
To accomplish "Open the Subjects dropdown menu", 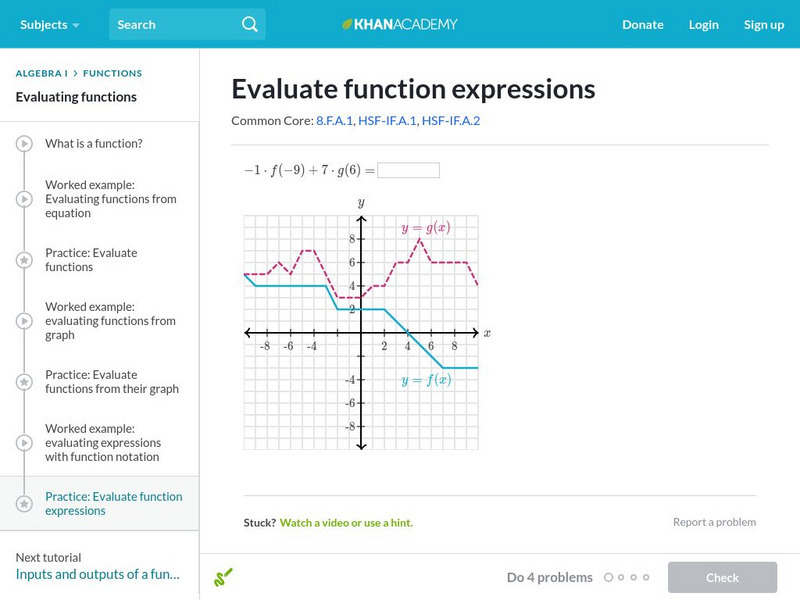I will point(49,24).
